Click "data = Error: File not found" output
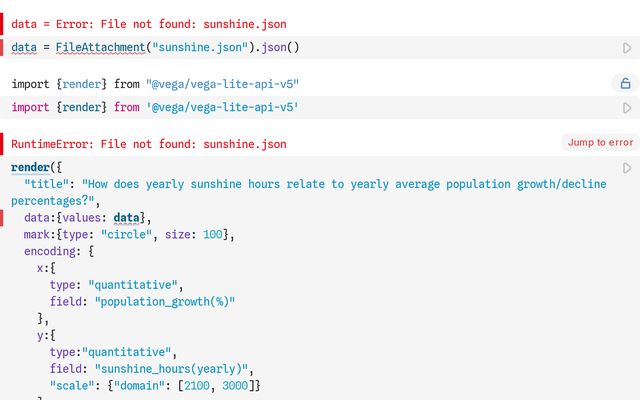This screenshot has width=640, height=400. [x=149, y=24]
